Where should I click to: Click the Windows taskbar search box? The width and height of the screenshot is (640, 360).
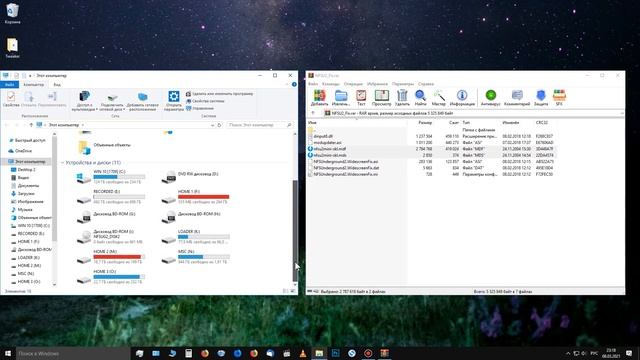73,353
